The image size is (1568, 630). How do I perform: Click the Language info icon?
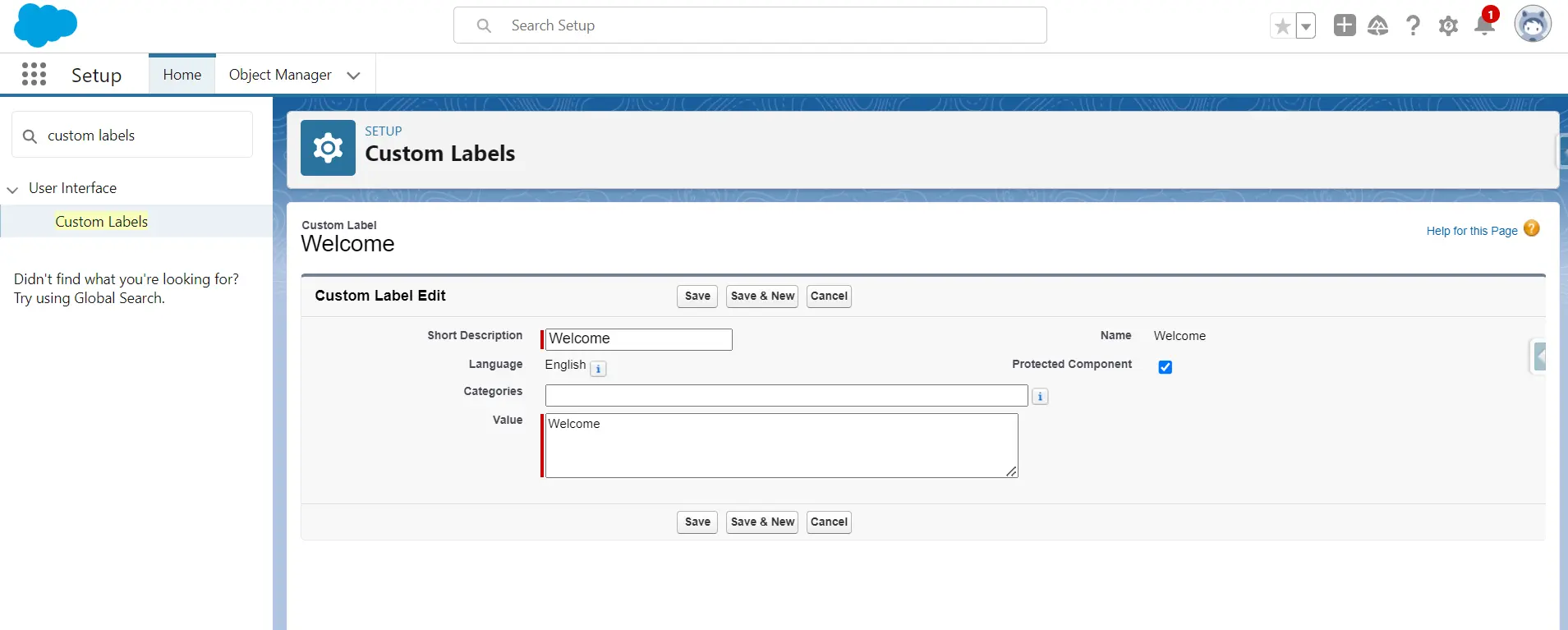point(599,369)
